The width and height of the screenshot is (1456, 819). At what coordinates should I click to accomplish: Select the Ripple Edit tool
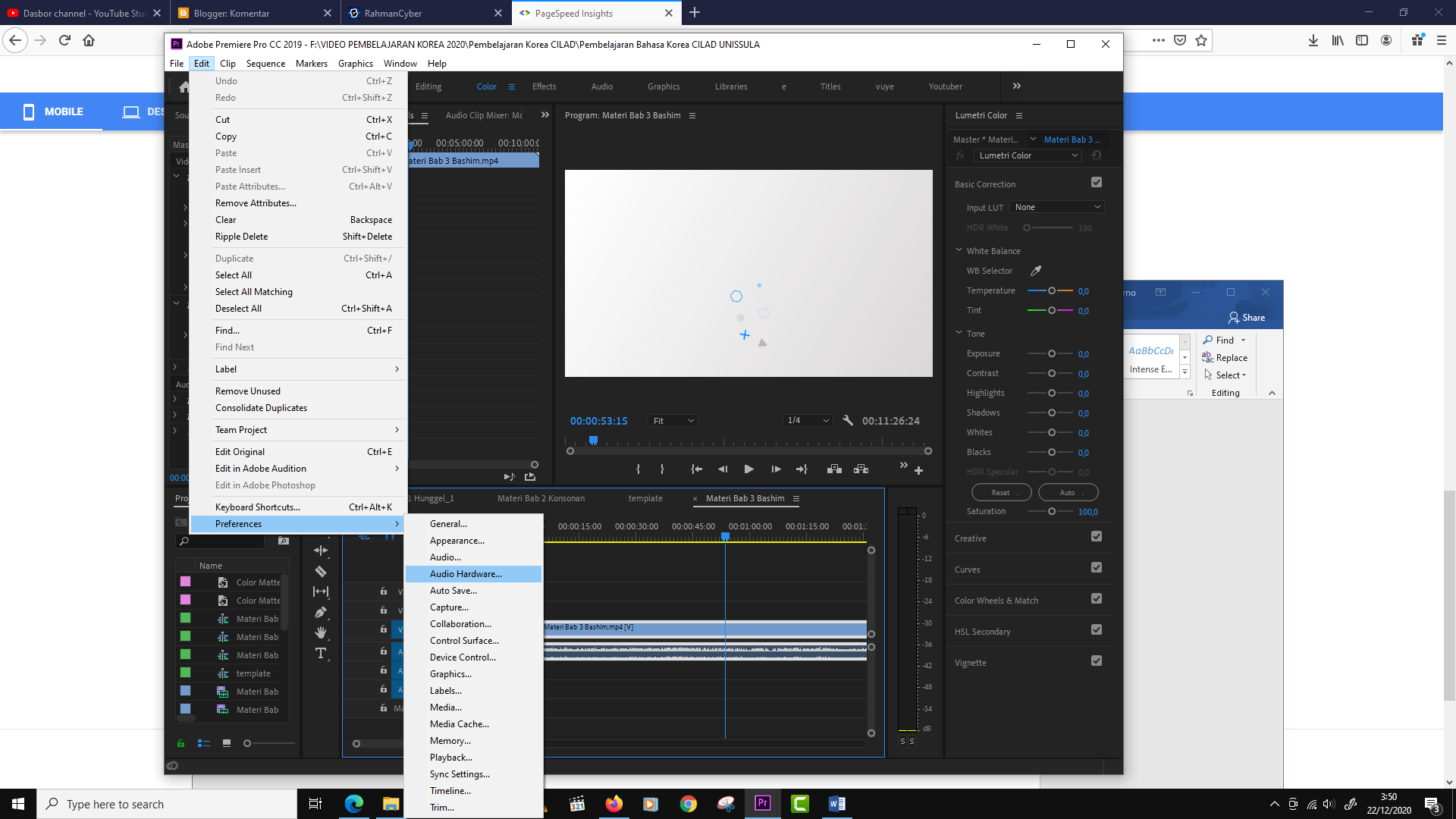coord(321,551)
